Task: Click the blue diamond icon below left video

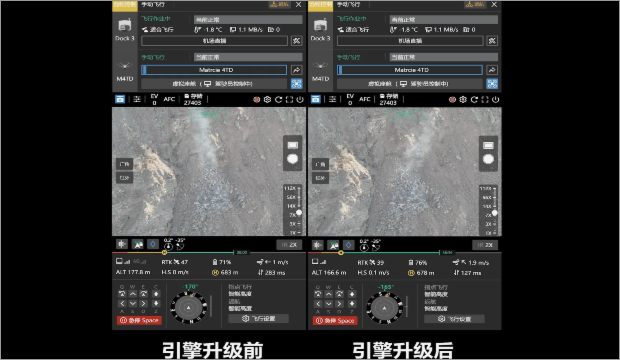Action: point(153,244)
